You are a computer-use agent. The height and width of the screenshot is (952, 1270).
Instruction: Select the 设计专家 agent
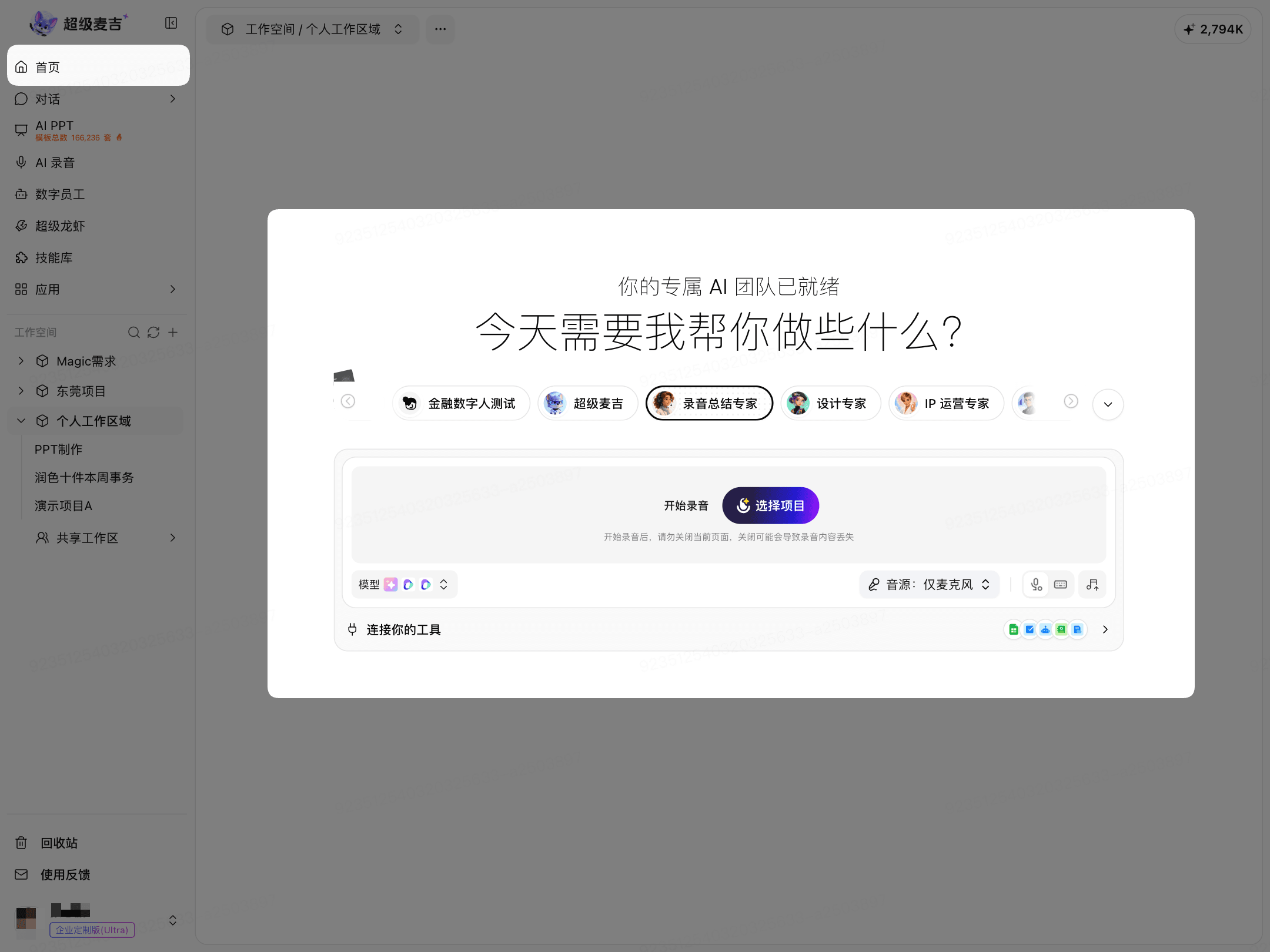[831, 404]
